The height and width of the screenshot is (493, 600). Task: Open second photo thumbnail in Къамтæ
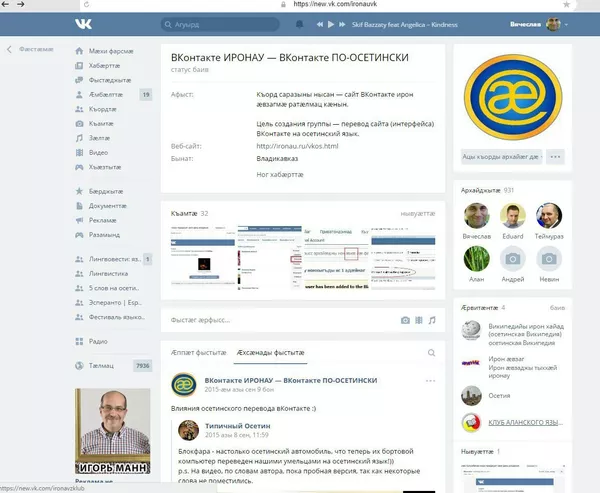click(x=269, y=258)
